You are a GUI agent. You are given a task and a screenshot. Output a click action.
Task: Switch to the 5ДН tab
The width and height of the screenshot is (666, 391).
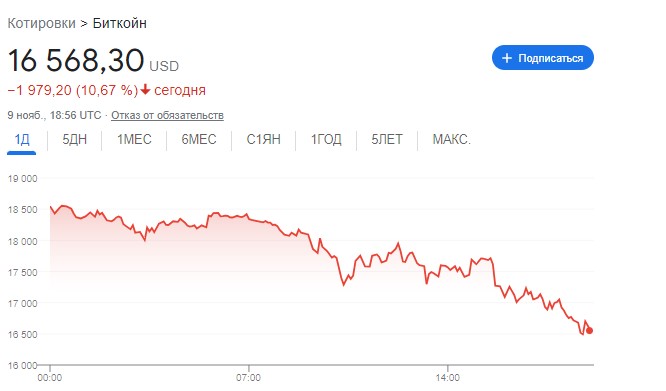(x=74, y=139)
